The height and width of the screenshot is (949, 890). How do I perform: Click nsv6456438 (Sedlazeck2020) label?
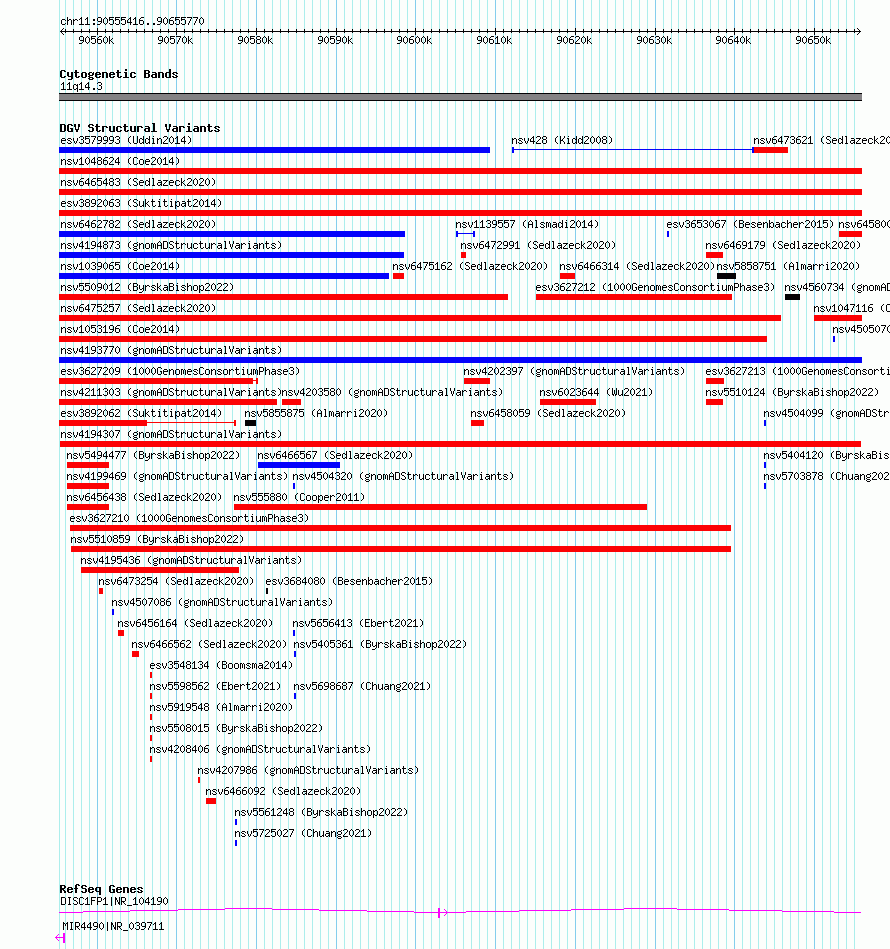(144, 497)
